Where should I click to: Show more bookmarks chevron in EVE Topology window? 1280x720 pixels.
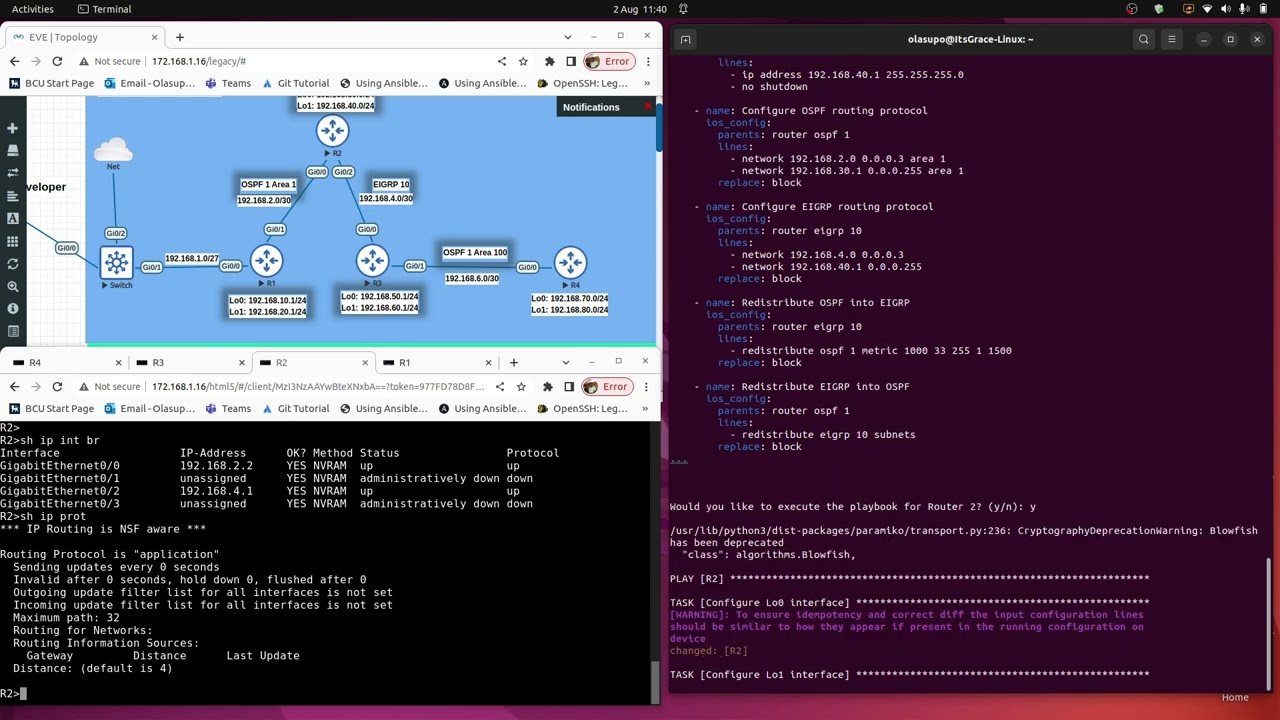click(645, 83)
